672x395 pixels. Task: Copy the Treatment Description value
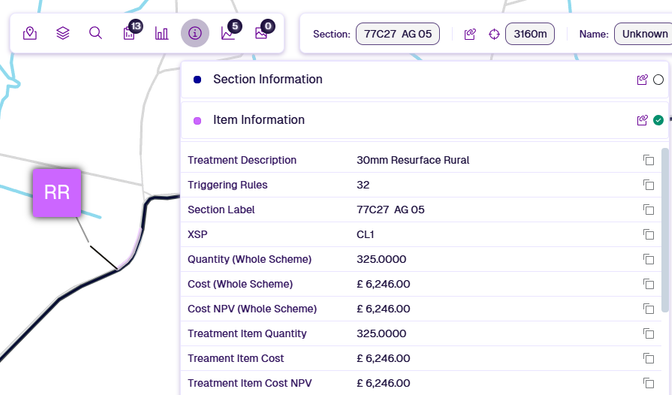[648, 160]
